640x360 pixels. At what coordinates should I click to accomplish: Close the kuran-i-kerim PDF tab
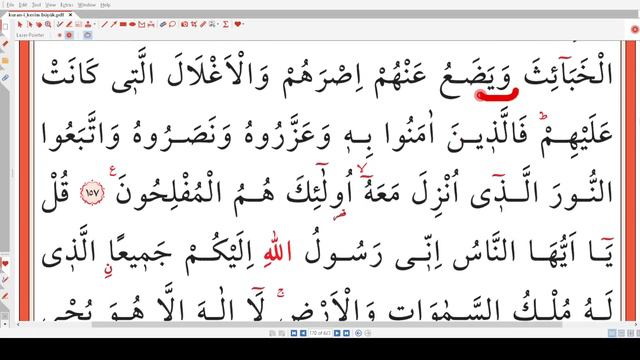(x=71, y=15)
